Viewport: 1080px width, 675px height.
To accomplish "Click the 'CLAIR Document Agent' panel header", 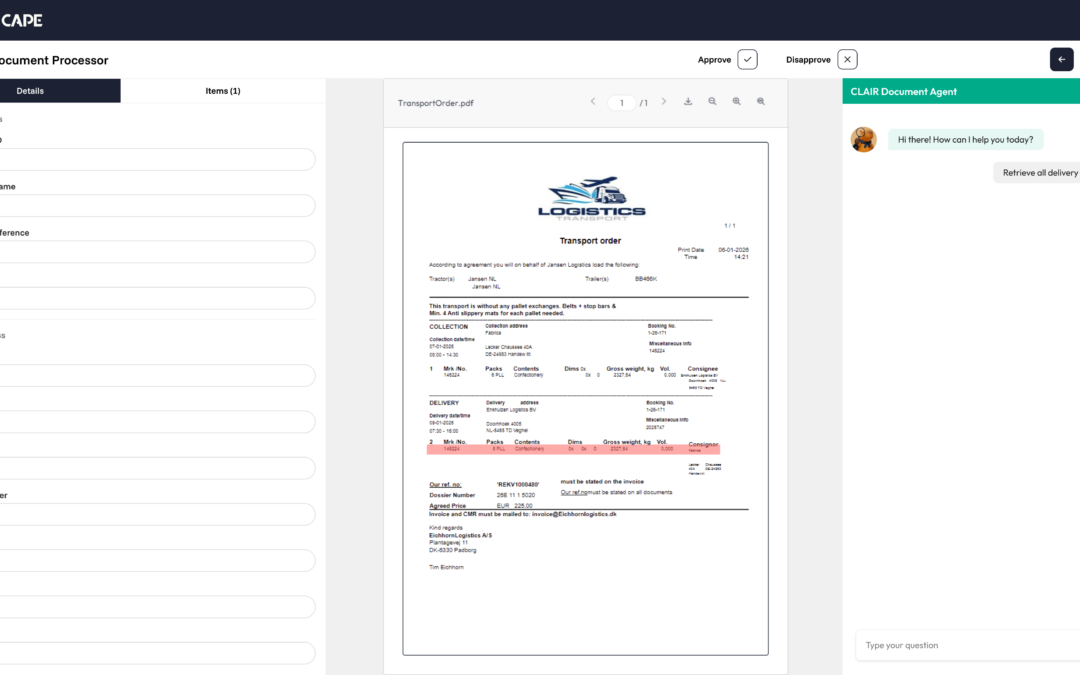I will 961,92.
